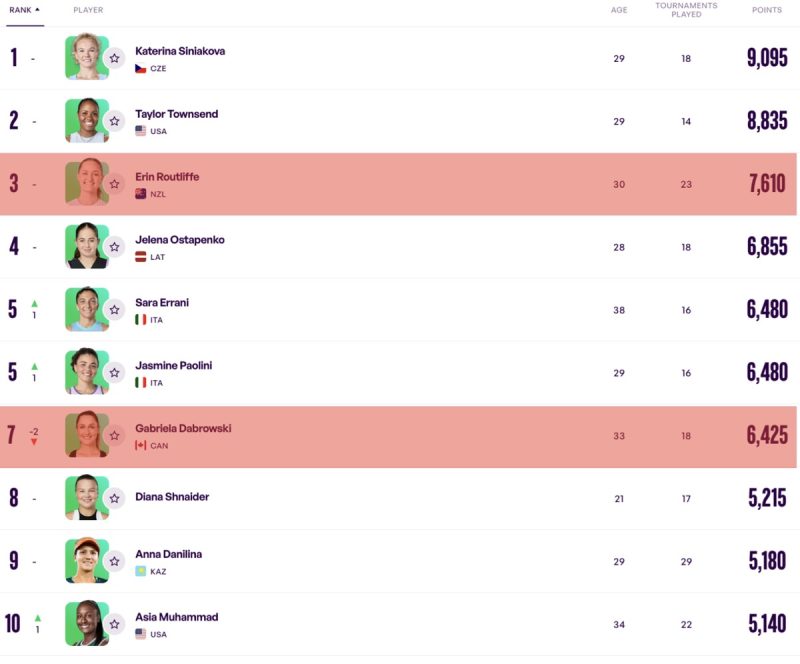Click star icon beside Sara Errani

point(114,310)
